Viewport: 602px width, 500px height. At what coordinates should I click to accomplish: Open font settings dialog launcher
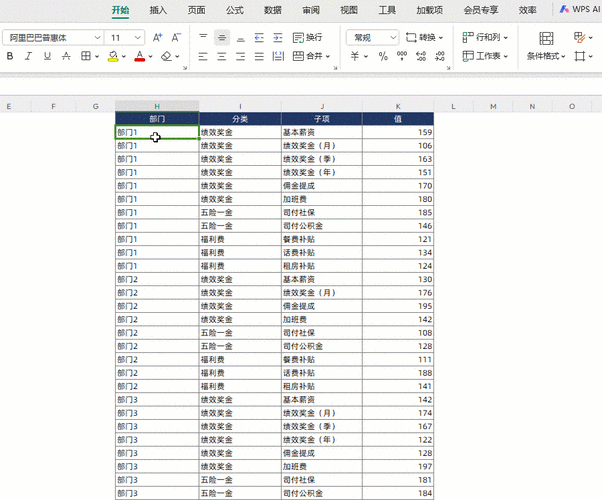(185, 68)
